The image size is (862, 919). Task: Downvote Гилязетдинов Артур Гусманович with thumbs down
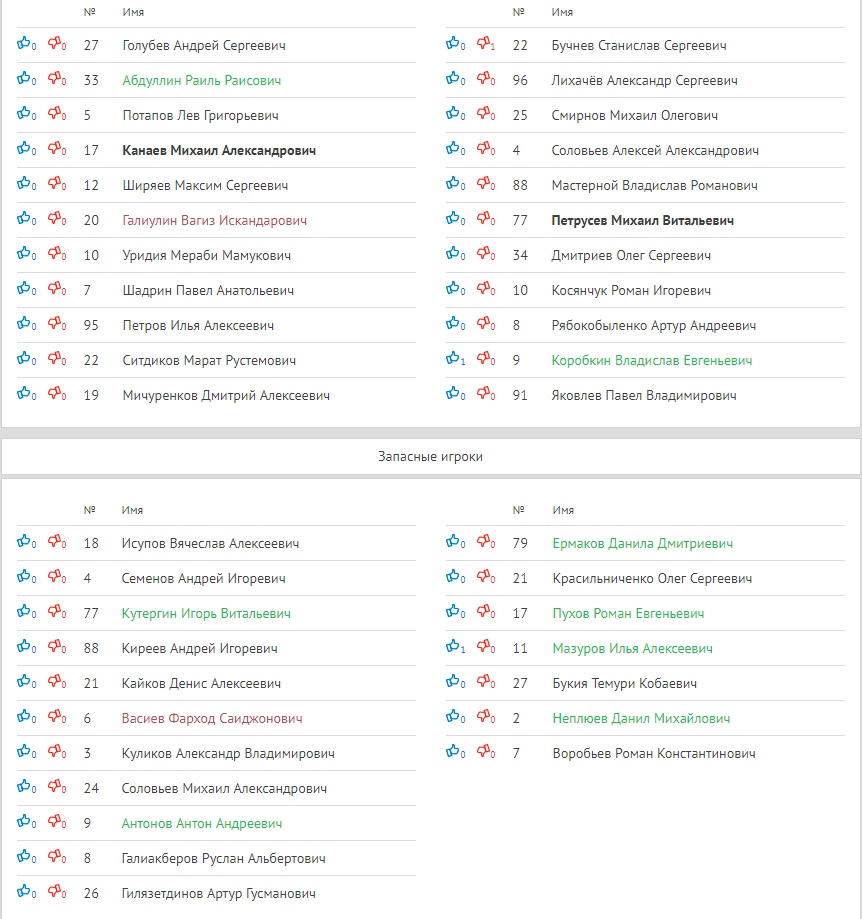55,892
